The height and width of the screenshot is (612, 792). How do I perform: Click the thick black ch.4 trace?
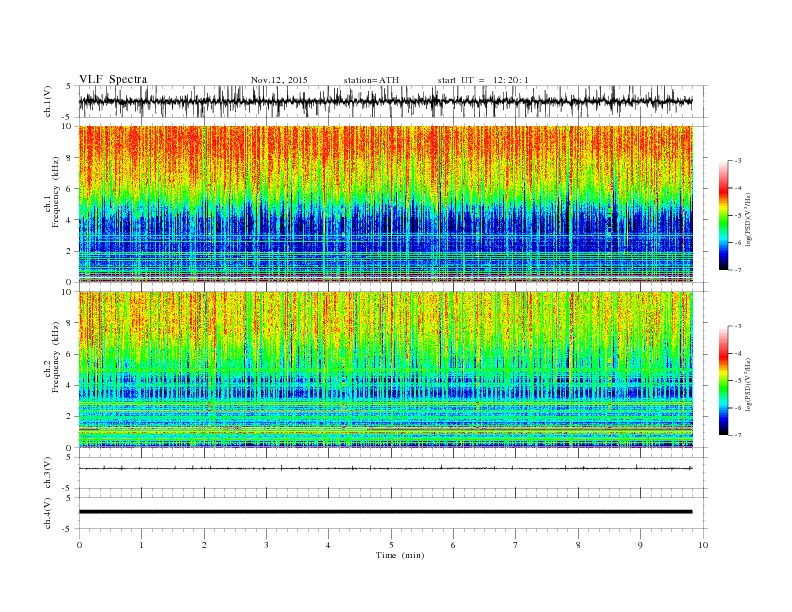[385, 512]
